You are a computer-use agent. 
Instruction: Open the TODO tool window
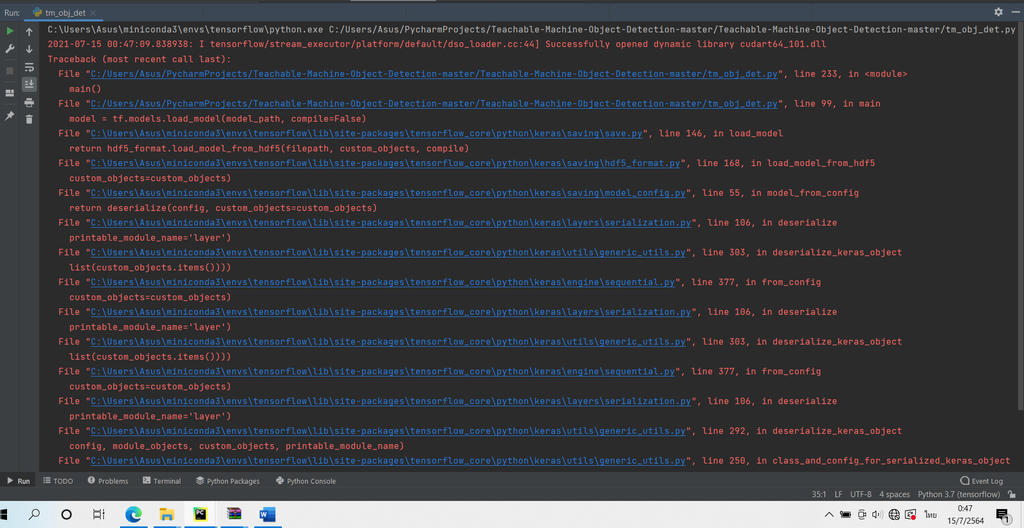tap(58, 481)
